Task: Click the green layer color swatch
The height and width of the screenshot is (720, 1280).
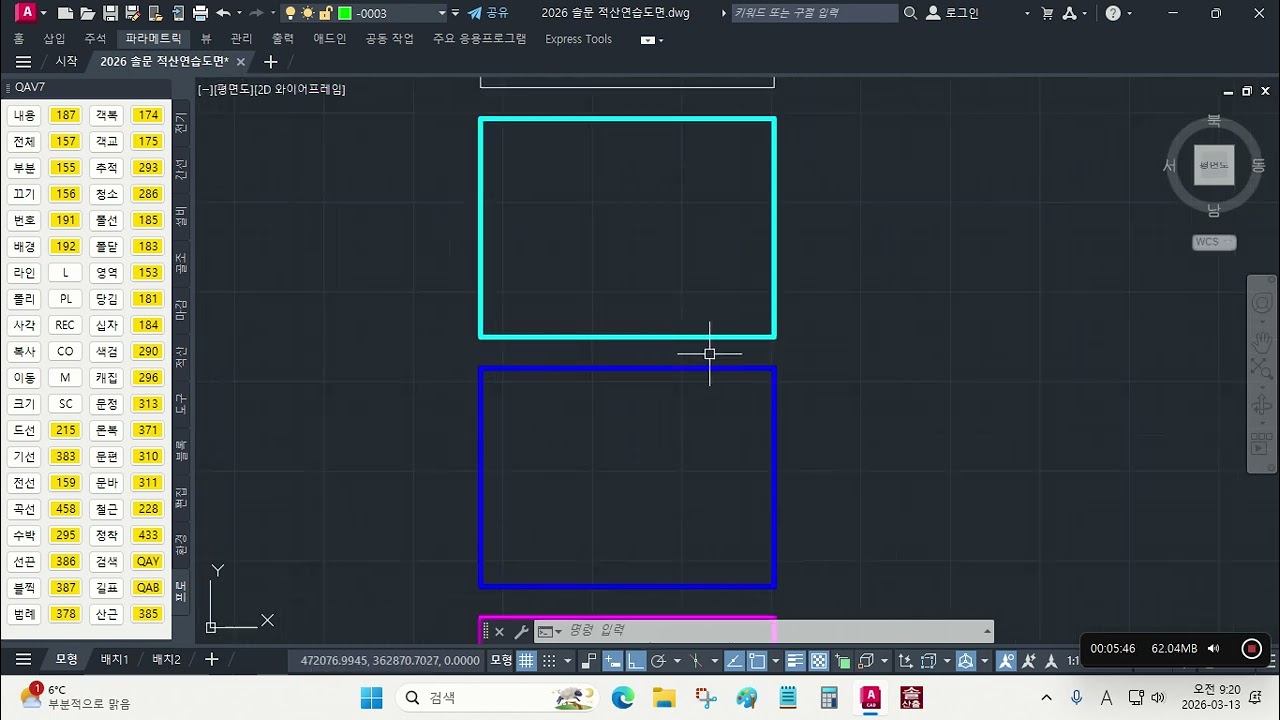Action: [345, 13]
